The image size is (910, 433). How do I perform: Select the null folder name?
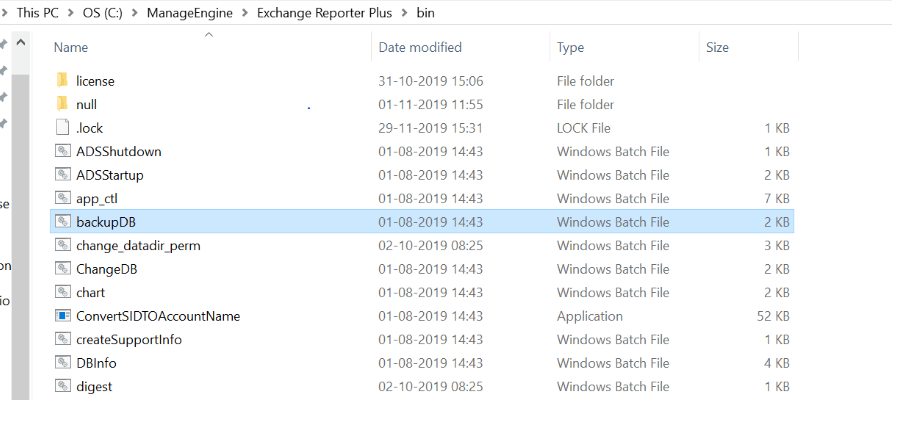(x=86, y=104)
